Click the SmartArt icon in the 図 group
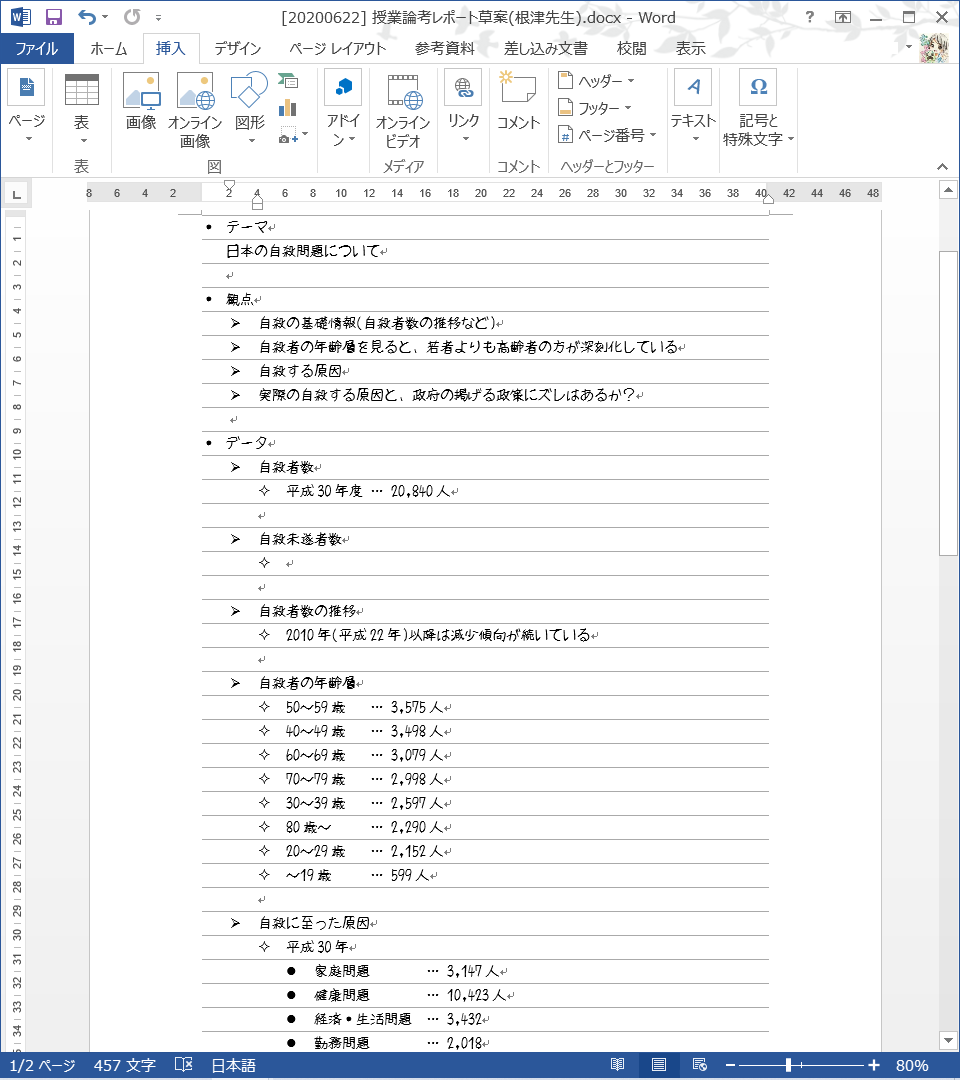The height and width of the screenshot is (1080, 960). coord(289,82)
